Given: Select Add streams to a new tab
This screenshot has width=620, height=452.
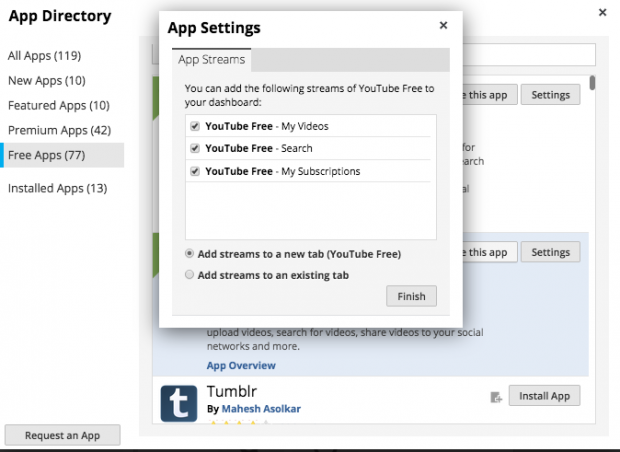Looking at the screenshot, I should pos(189,253).
